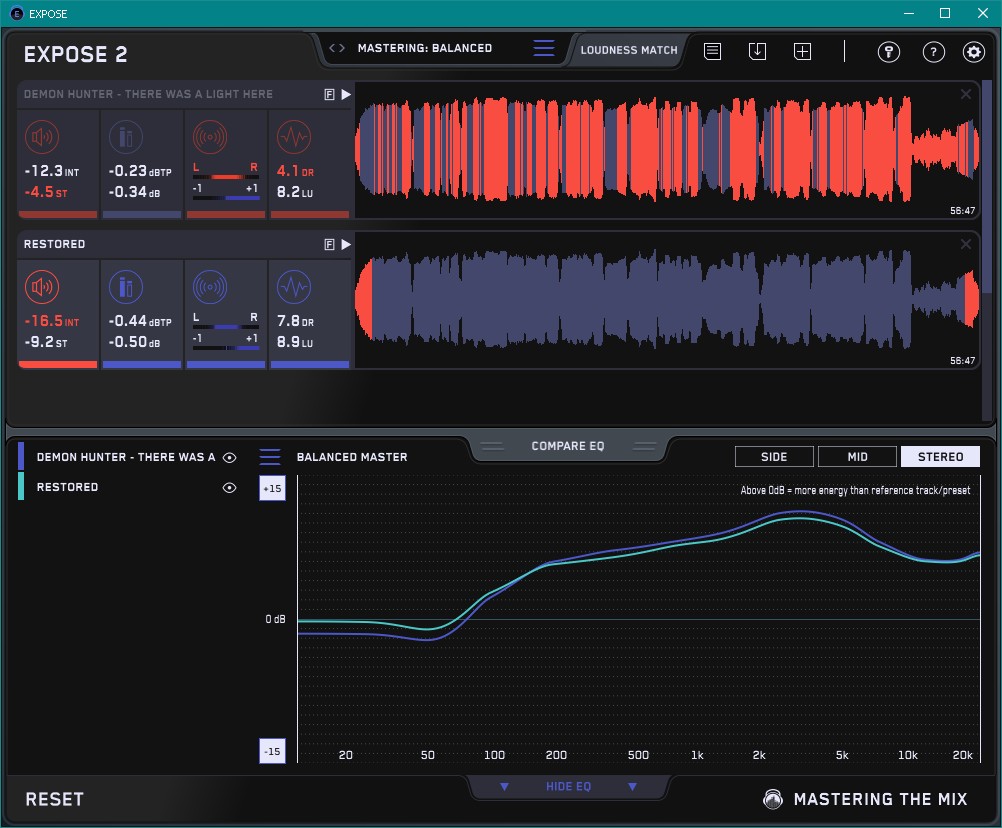Select the Demon Hunter track title
Screen dimensions: 1002x828
click(148, 94)
